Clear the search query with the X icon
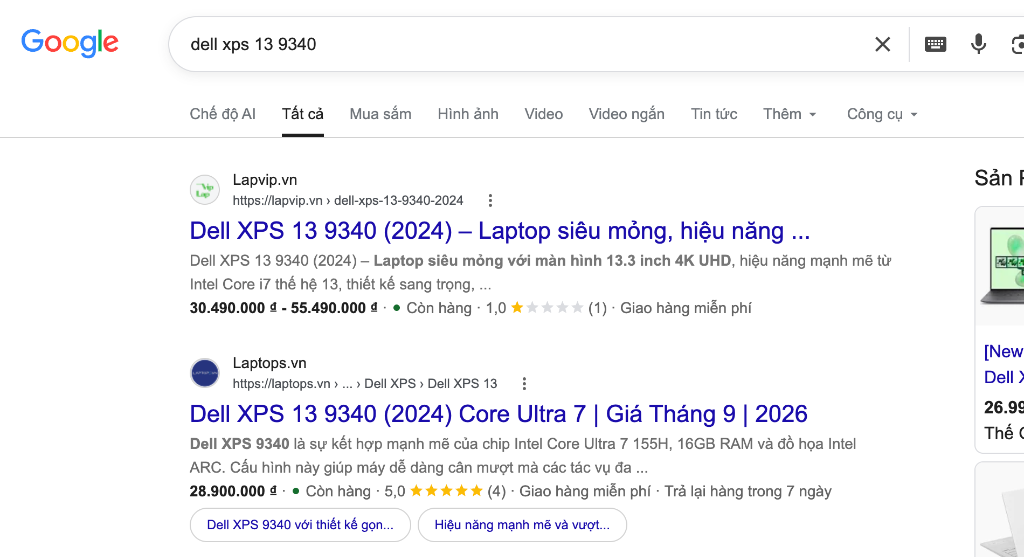 882,44
